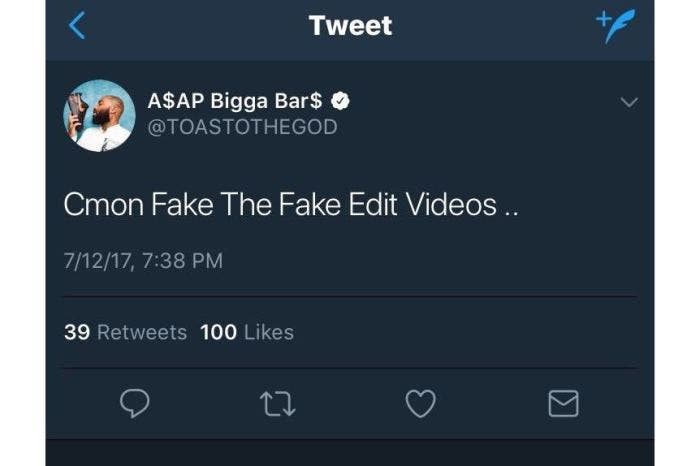Open the A$AP Bigga Bar$ profile picture
The image size is (700, 466).
tap(100, 115)
